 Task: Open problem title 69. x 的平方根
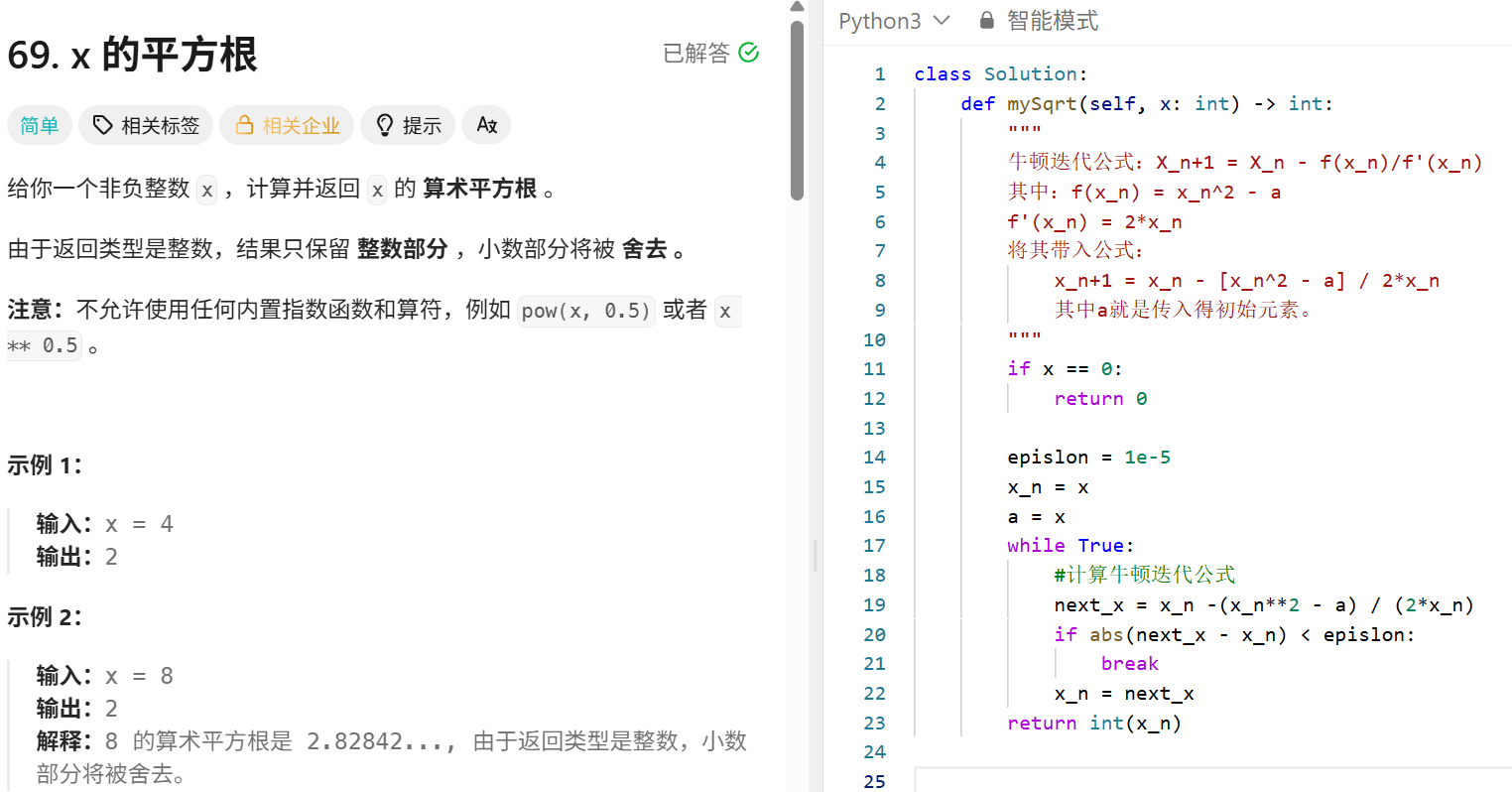pyautogui.click(x=130, y=57)
